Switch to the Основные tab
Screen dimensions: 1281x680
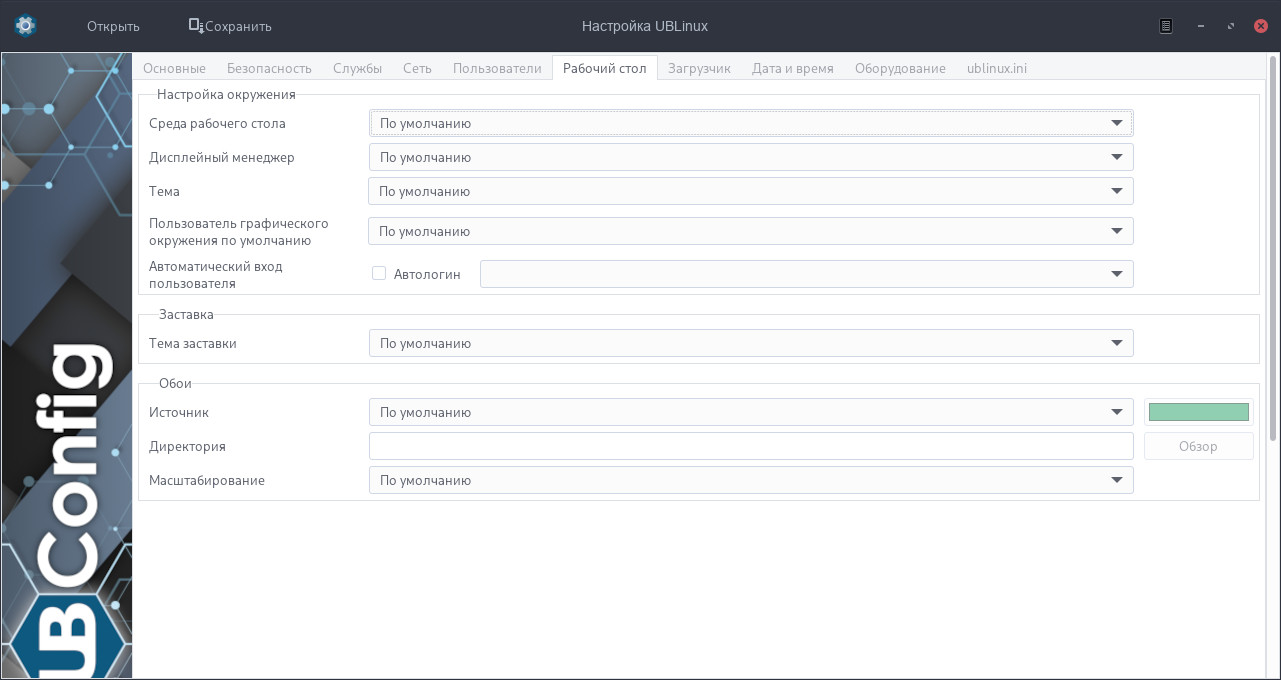click(x=174, y=68)
